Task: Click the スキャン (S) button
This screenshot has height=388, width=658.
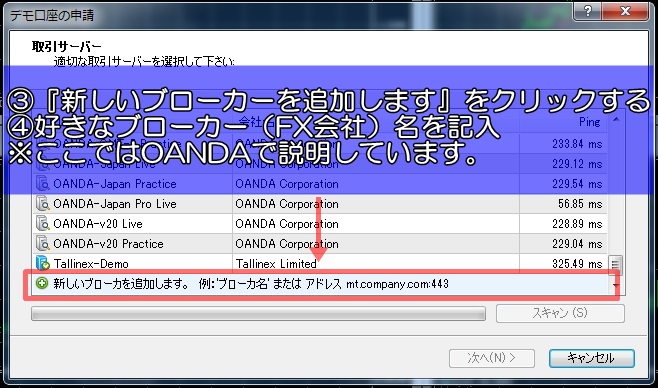Action: 560,313
